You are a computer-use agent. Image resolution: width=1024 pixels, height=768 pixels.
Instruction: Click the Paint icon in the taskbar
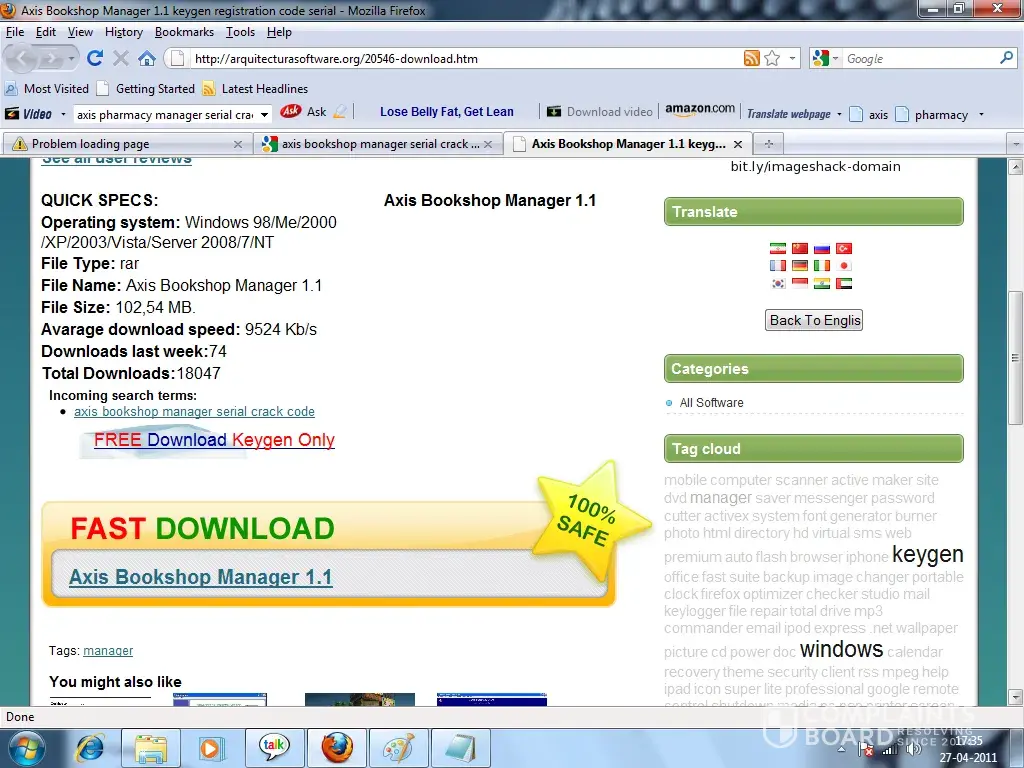point(397,746)
